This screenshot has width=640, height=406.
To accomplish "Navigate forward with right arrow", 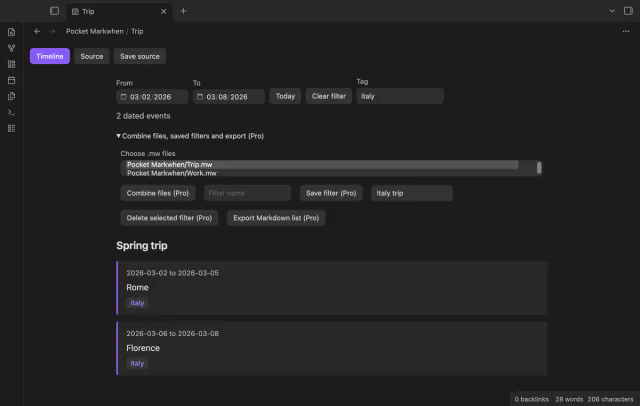I will click(52, 31).
